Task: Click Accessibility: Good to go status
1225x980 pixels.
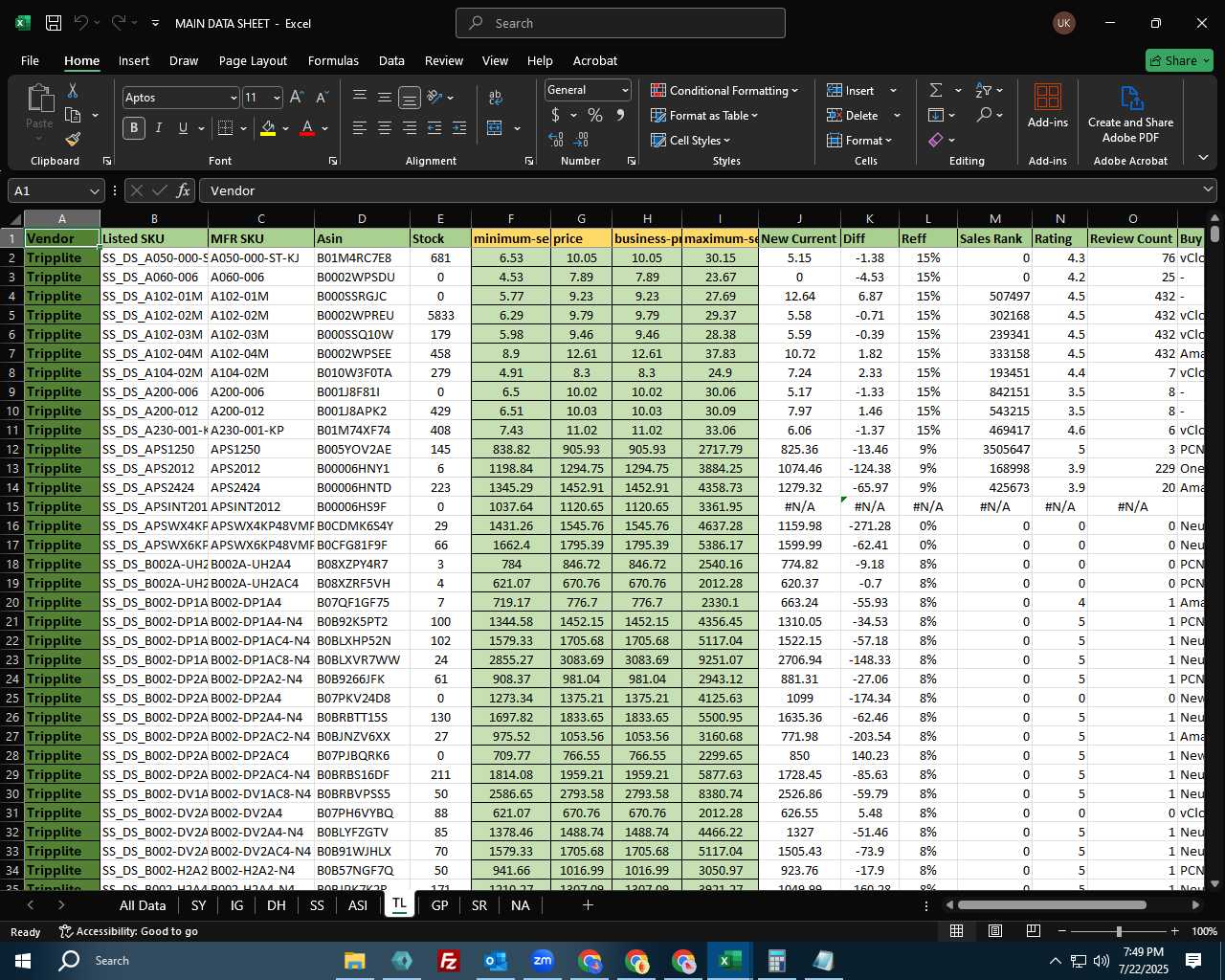Action: (x=128, y=931)
